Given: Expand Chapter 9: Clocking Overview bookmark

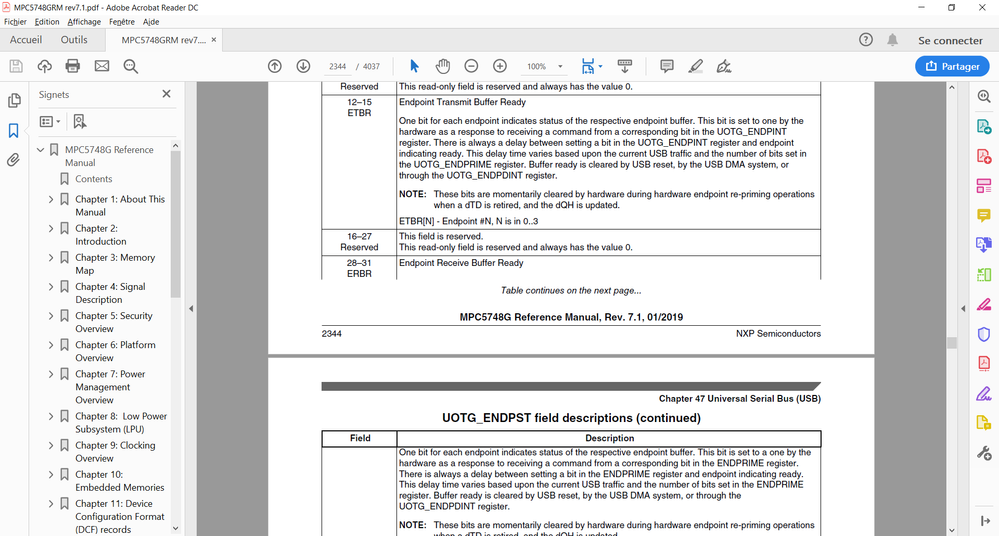Looking at the screenshot, I should point(51,445).
